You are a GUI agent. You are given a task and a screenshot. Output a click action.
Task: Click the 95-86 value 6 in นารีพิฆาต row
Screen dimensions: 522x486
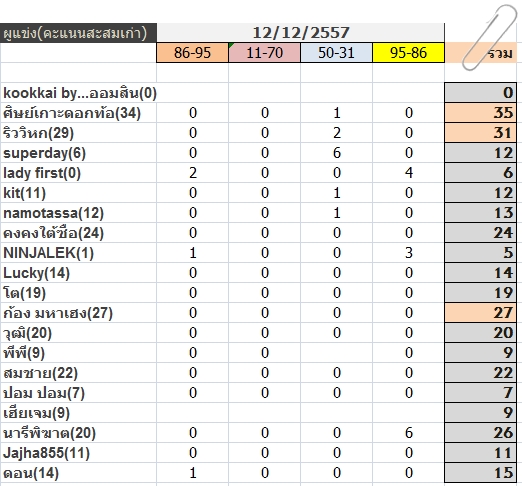(408, 433)
